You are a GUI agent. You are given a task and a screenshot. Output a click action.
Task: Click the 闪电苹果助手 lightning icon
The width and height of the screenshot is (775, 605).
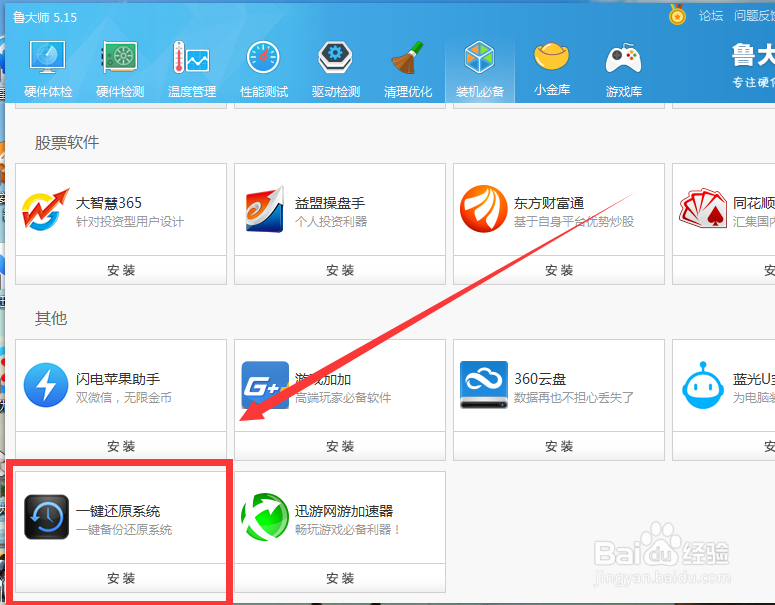46,385
